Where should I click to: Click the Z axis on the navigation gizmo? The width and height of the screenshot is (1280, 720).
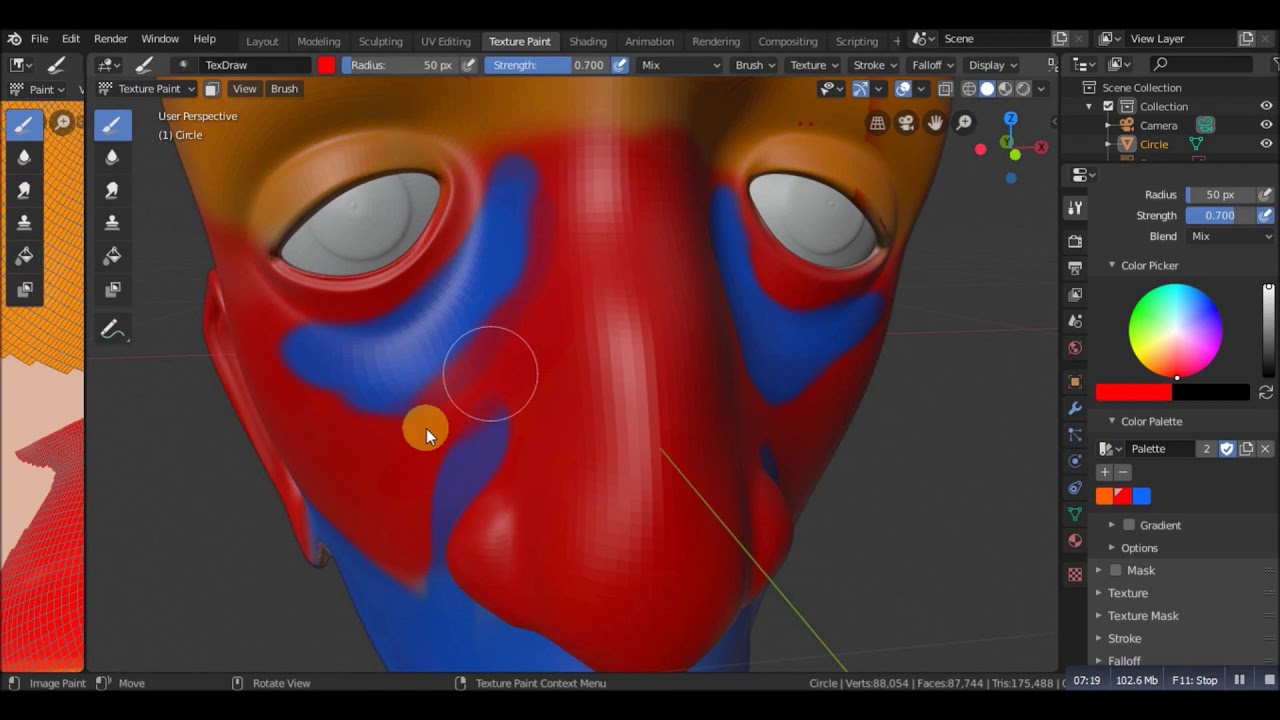[1010, 119]
